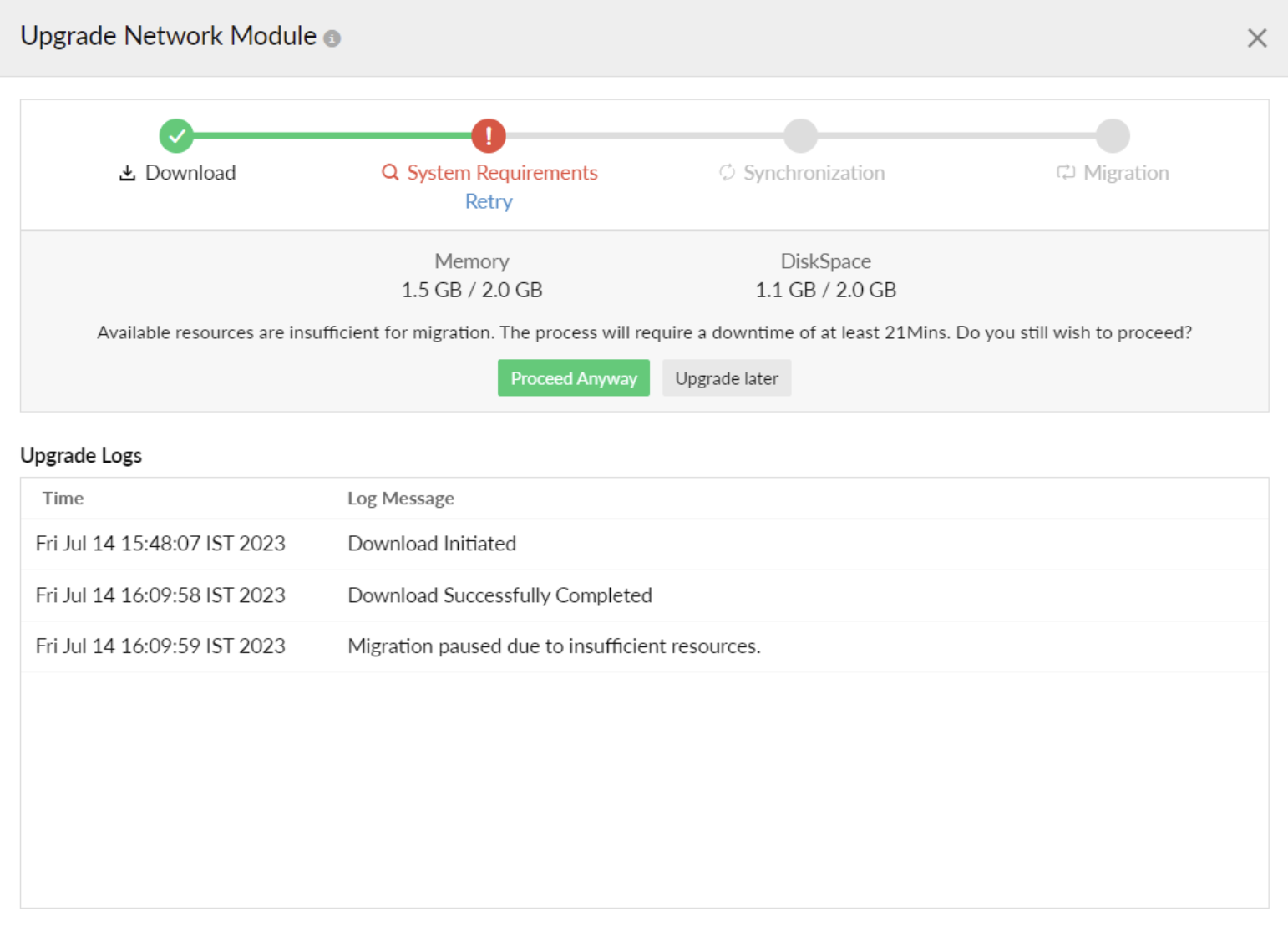Click the Time column header

[x=63, y=499]
